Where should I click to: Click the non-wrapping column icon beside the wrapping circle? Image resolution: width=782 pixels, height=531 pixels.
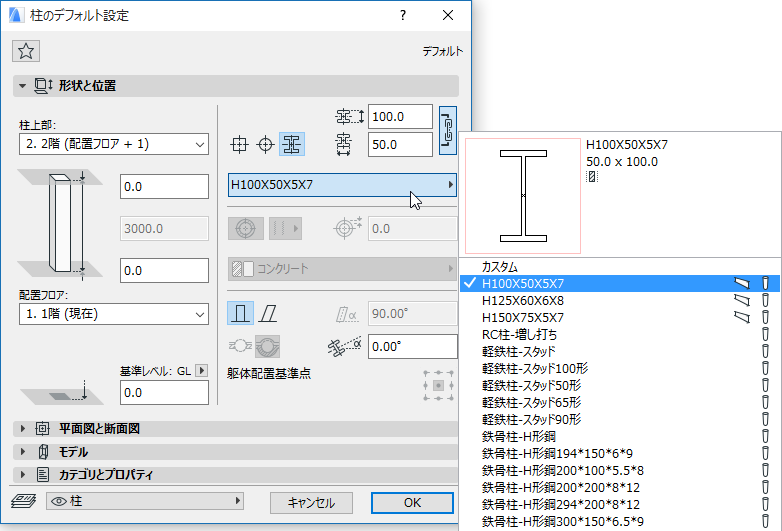tap(240, 346)
